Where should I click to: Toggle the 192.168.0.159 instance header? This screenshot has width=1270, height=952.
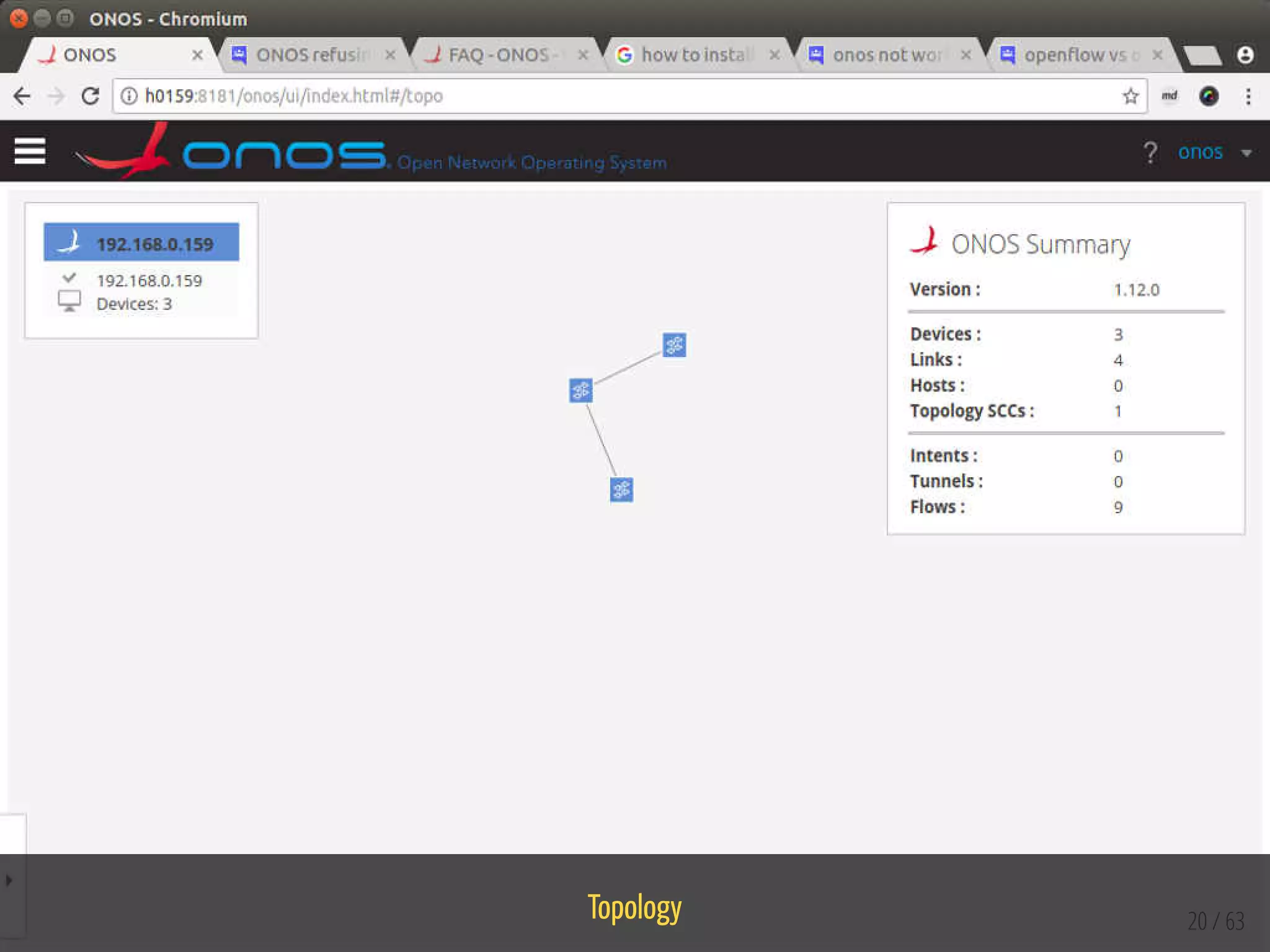point(141,243)
